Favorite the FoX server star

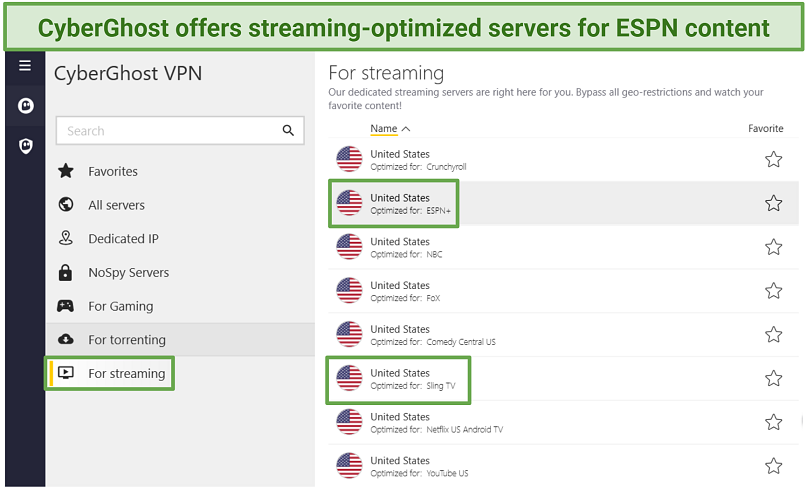click(774, 291)
